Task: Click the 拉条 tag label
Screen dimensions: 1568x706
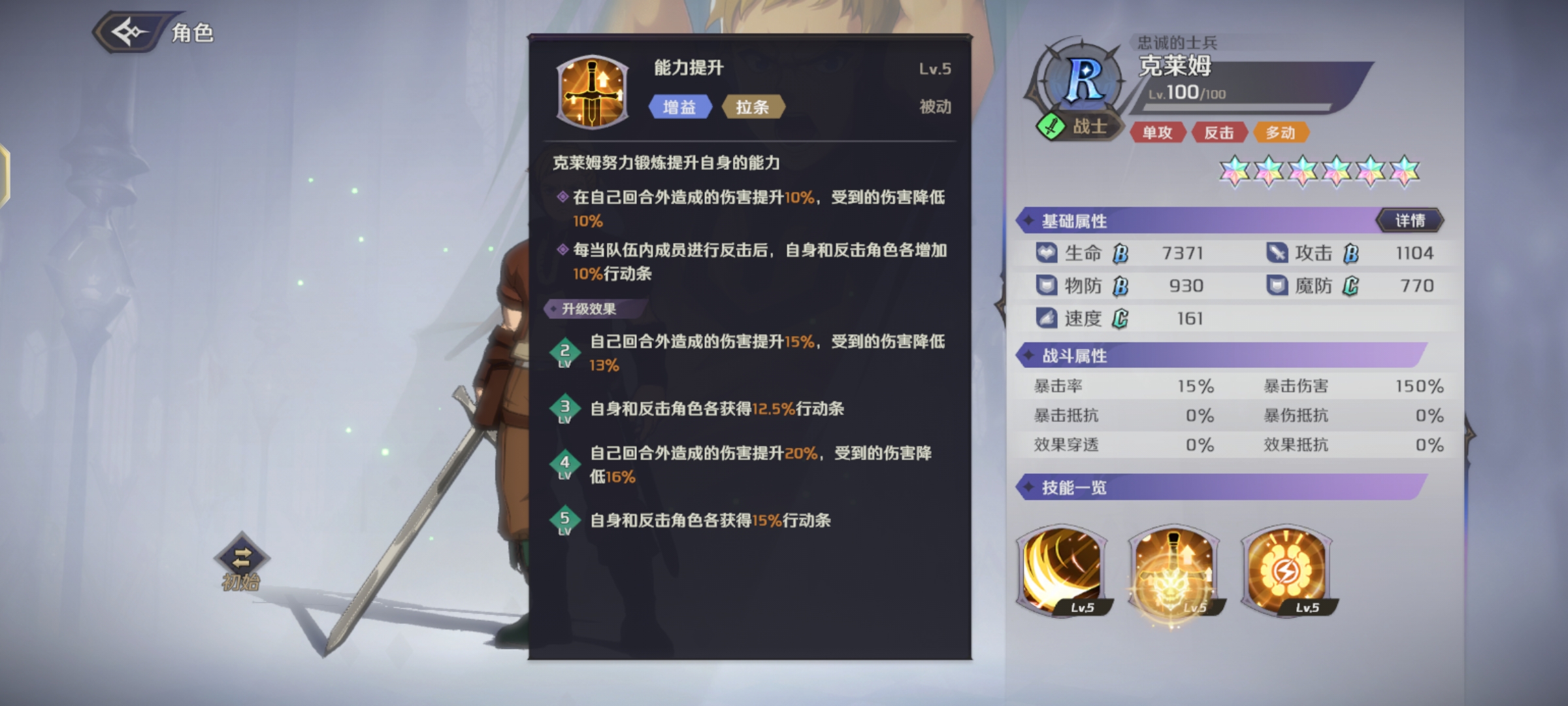Action: click(753, 107)
